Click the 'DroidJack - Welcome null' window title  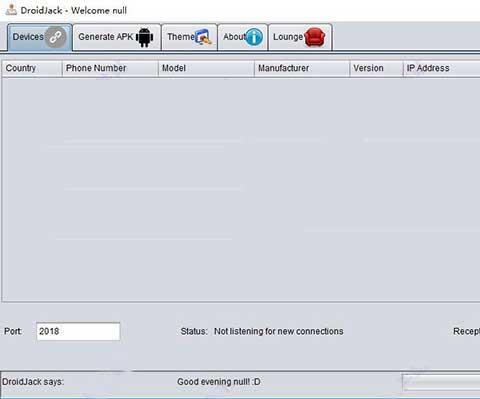pyautogui.click(x=74, y=10)
